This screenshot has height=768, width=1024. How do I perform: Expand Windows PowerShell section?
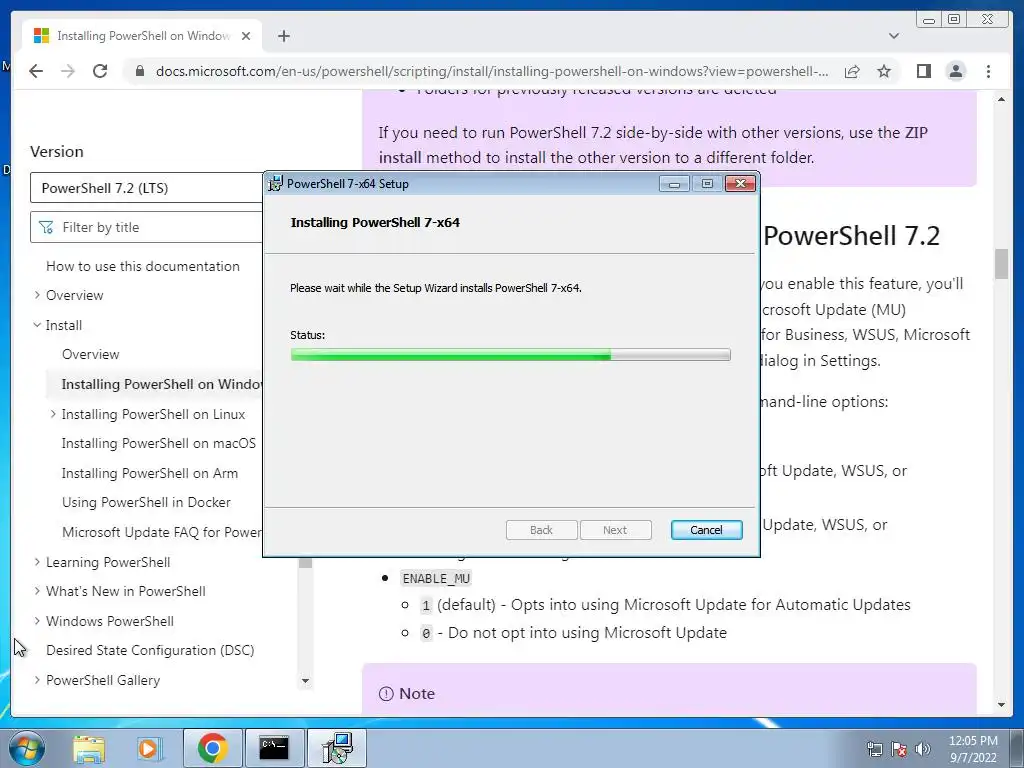point(37,621)
